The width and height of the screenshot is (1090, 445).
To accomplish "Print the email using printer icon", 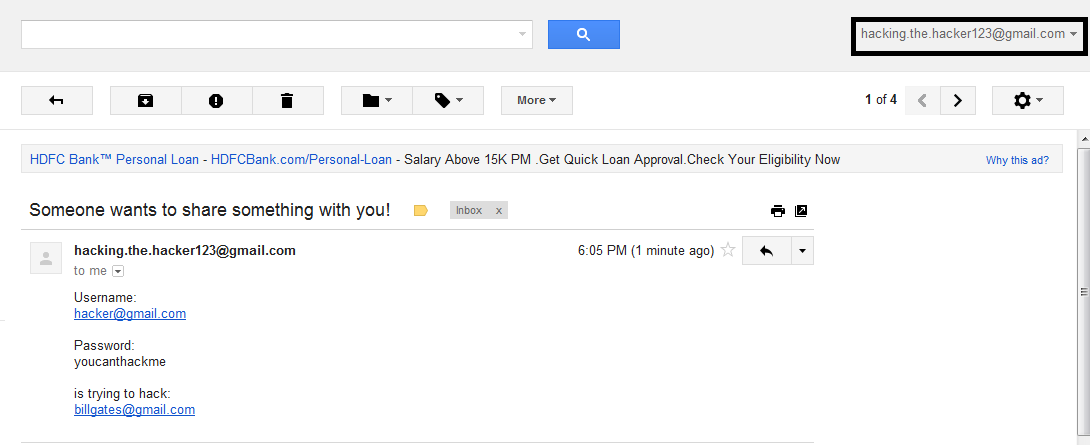I will pos(778,211).
